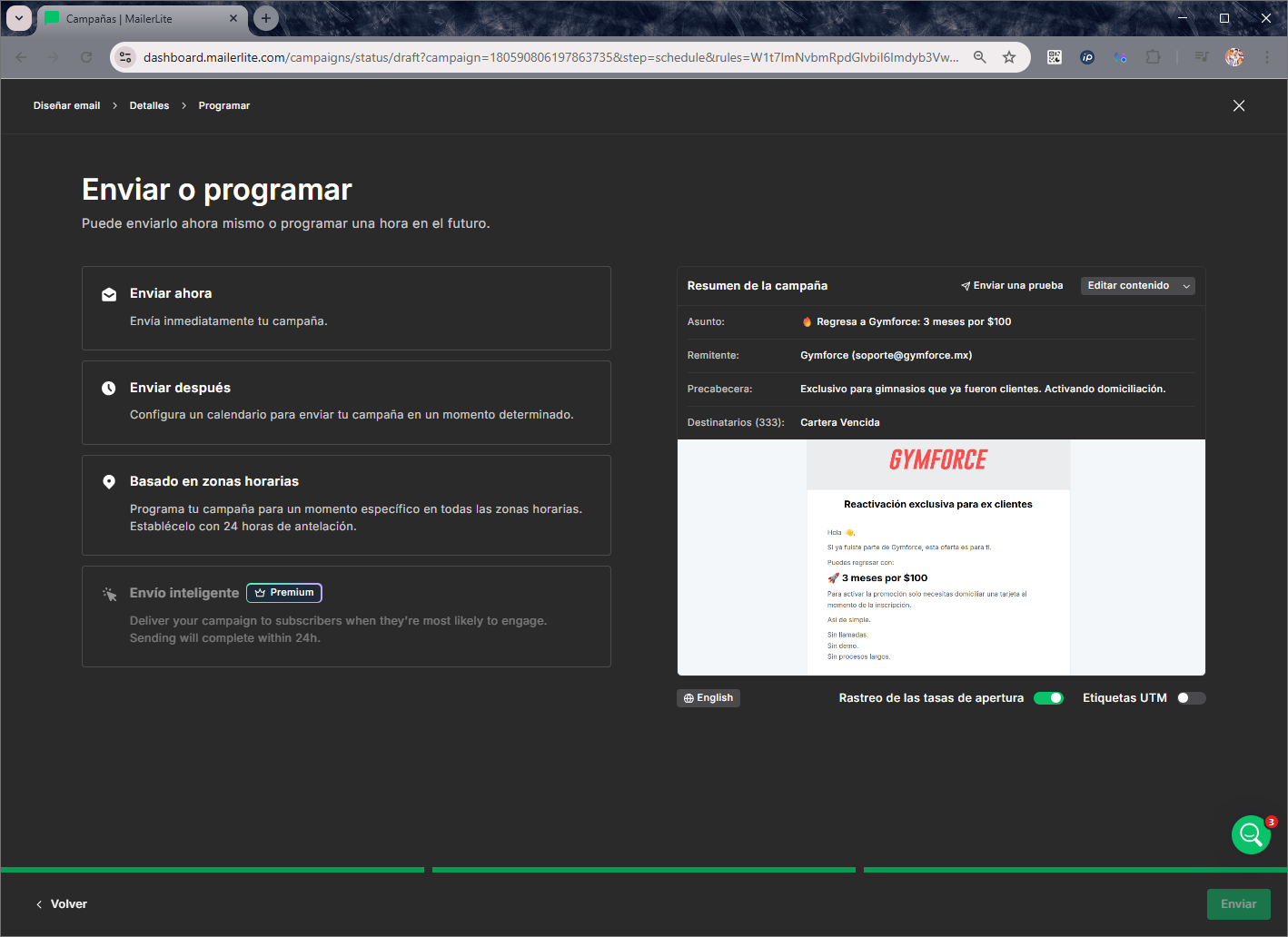Click the Premium crown badge on Envío inteligente
1288x937 pixels.
pyautogui.click(x=283, y=592)
